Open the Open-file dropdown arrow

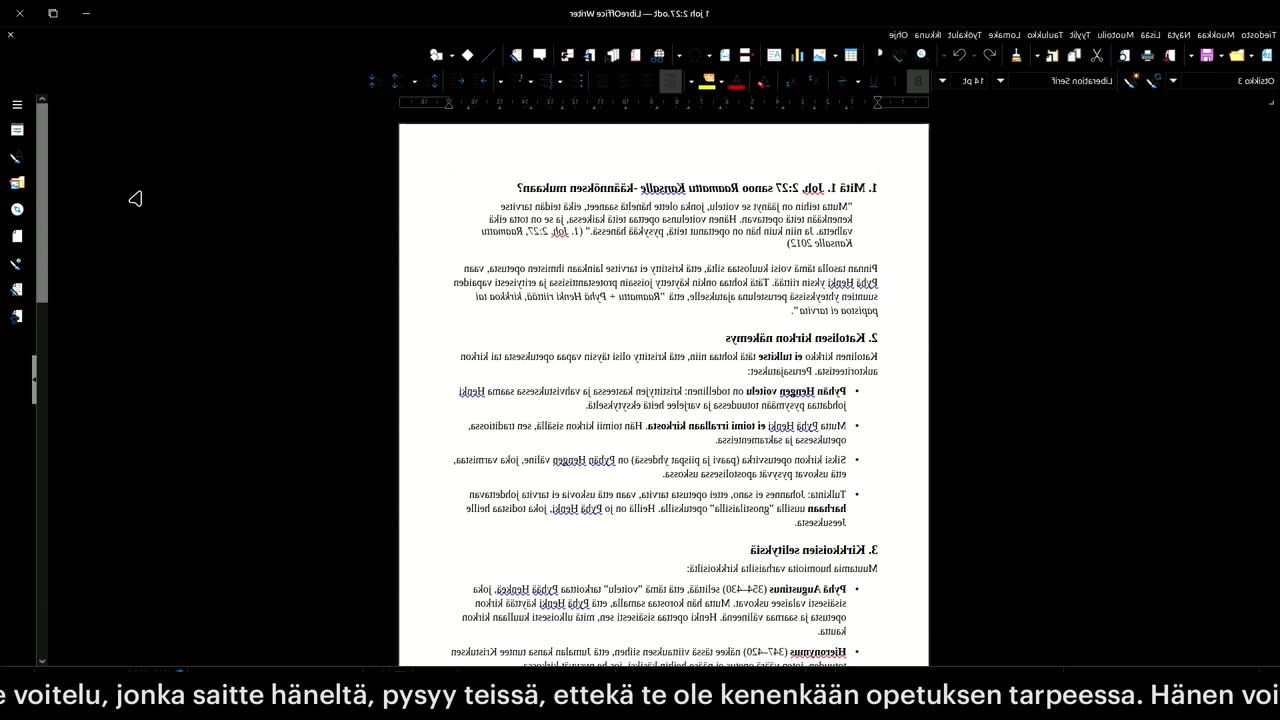pyautogui.click(x=1221, y=55)
